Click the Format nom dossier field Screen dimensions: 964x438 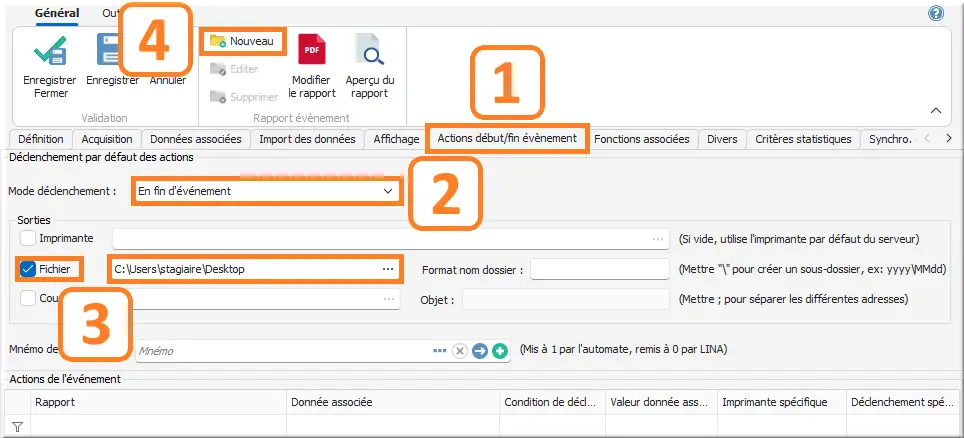[599, 269]
